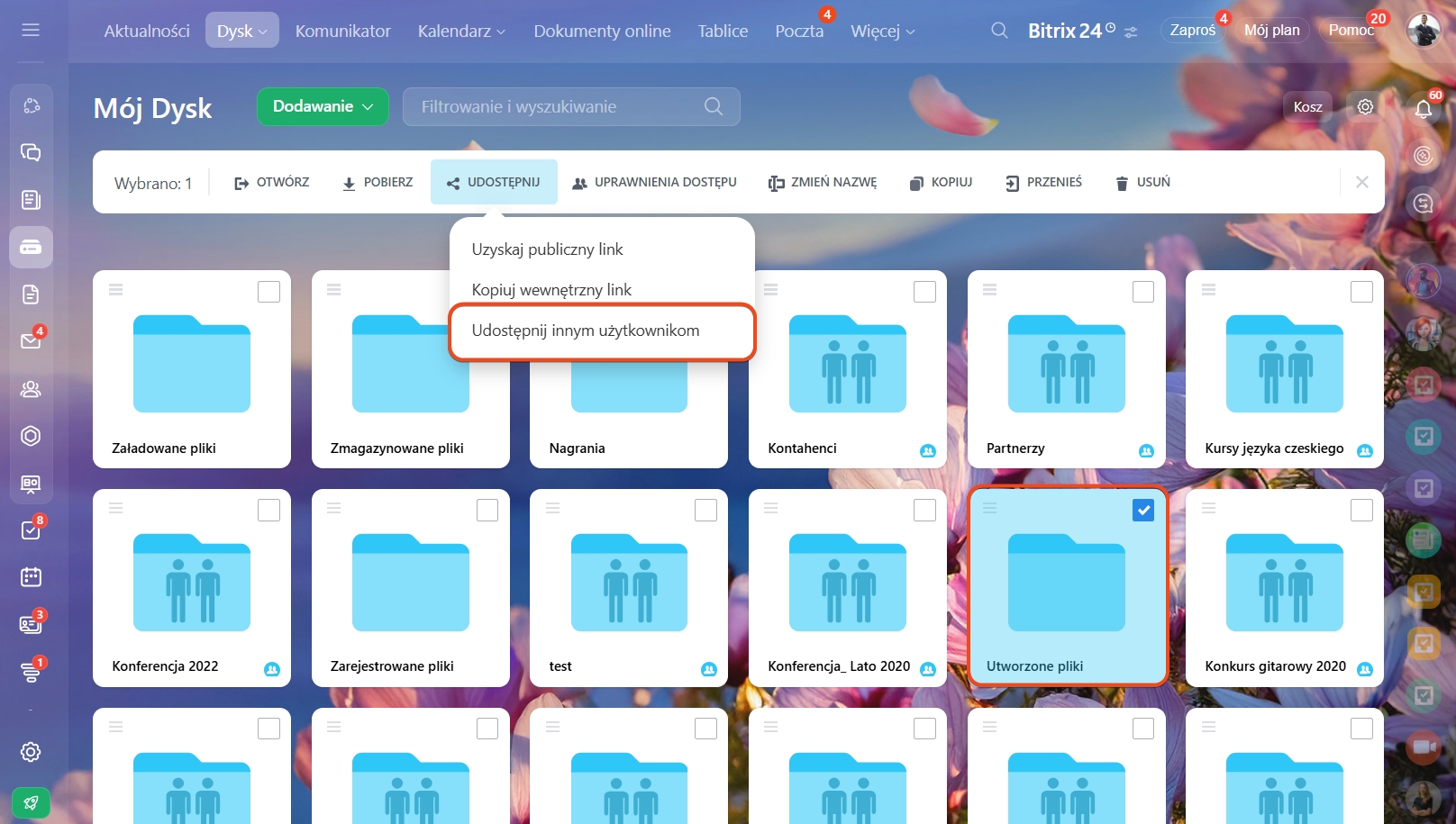Open the Nagrania folder thumbnail
Screen dimensions: 1456x824
click(629, 387)
